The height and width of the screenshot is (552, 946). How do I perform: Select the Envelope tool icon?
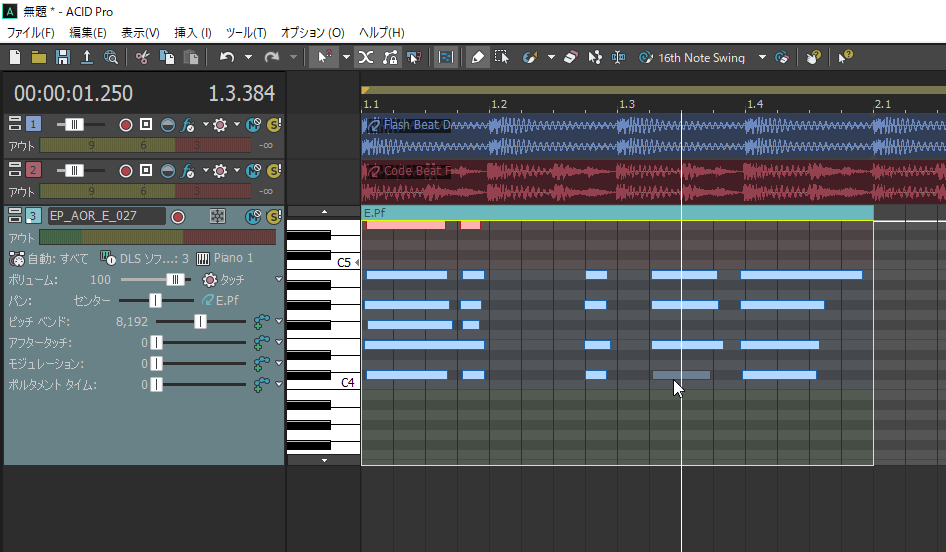click(595, 57)
